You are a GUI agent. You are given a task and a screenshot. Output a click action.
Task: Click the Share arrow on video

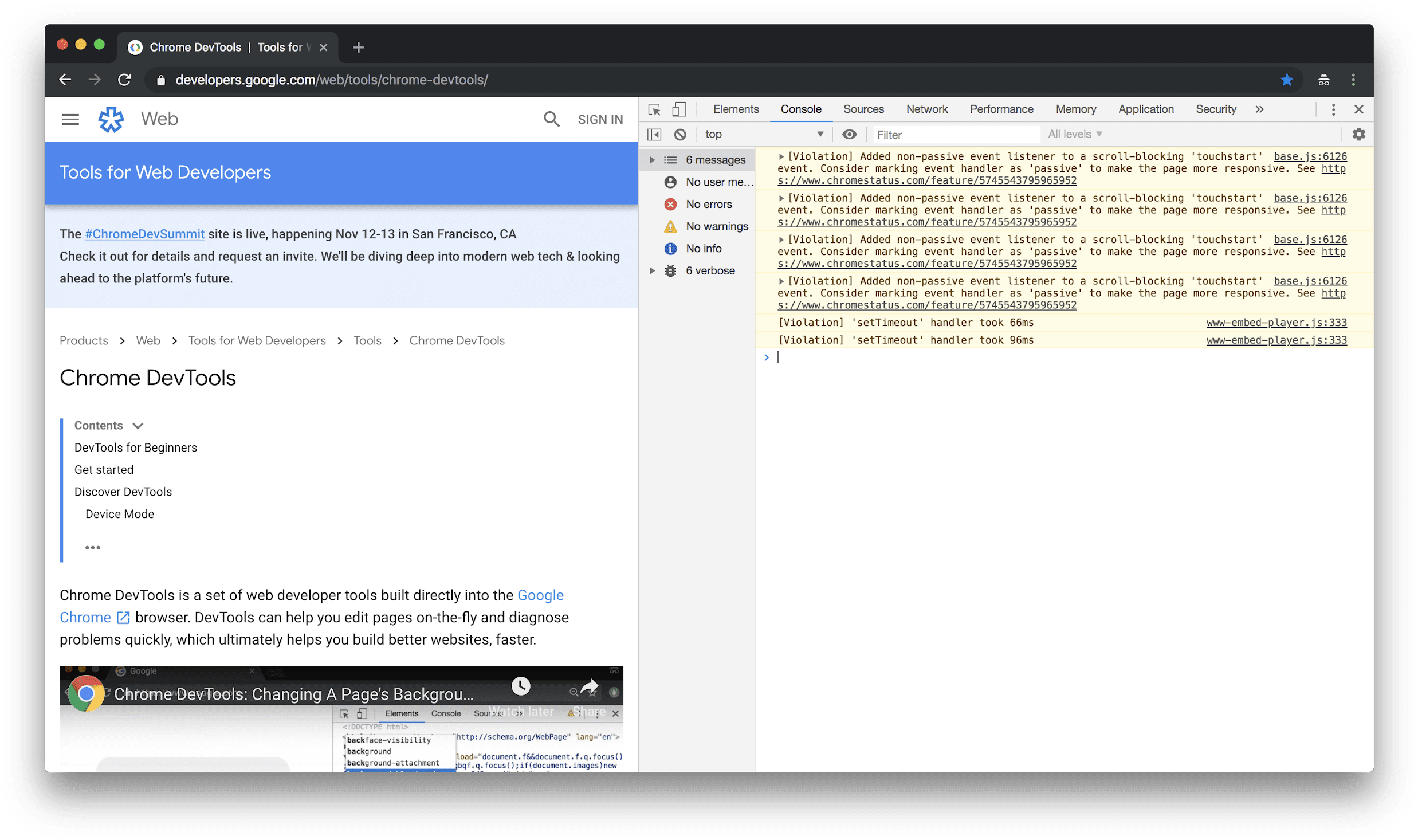tap(589, 686)
